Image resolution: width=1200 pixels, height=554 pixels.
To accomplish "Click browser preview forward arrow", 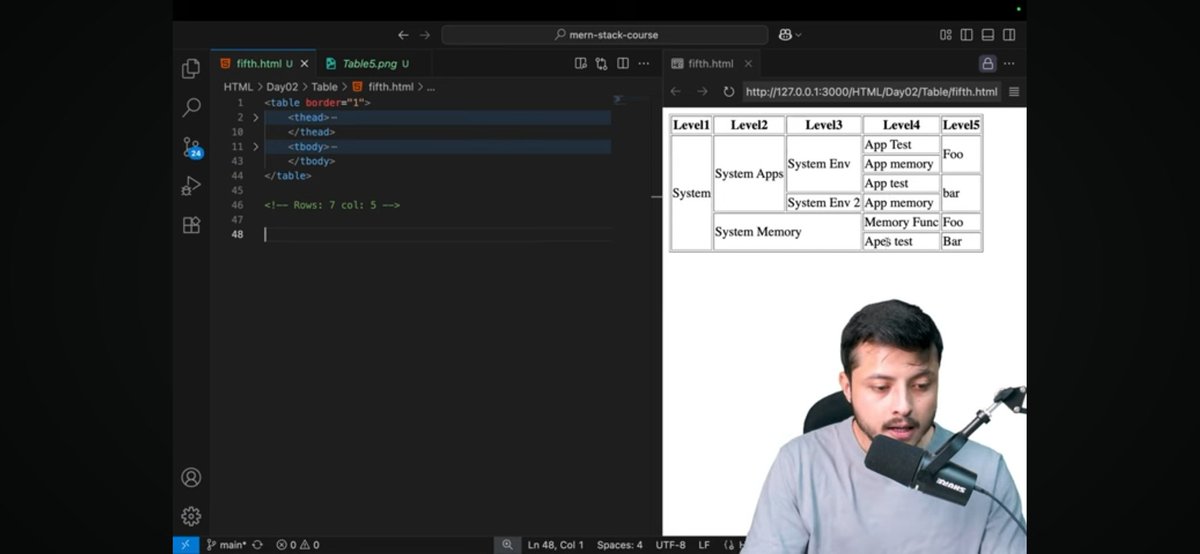I will tap(702, 91).
